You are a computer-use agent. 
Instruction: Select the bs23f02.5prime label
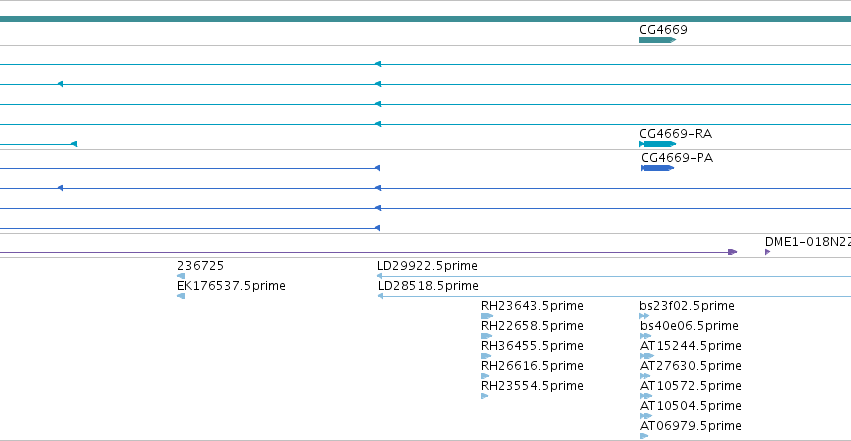coord(687,305)
